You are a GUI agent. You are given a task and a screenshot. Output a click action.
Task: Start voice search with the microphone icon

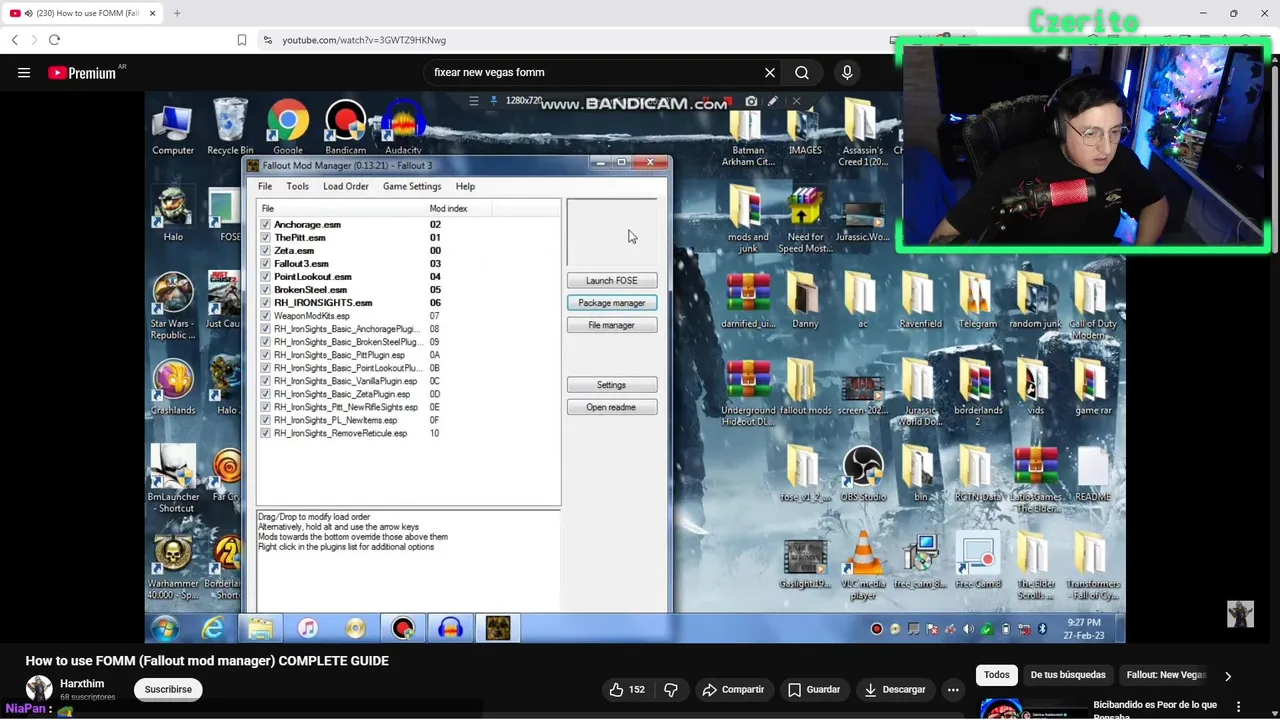(847, 72)
